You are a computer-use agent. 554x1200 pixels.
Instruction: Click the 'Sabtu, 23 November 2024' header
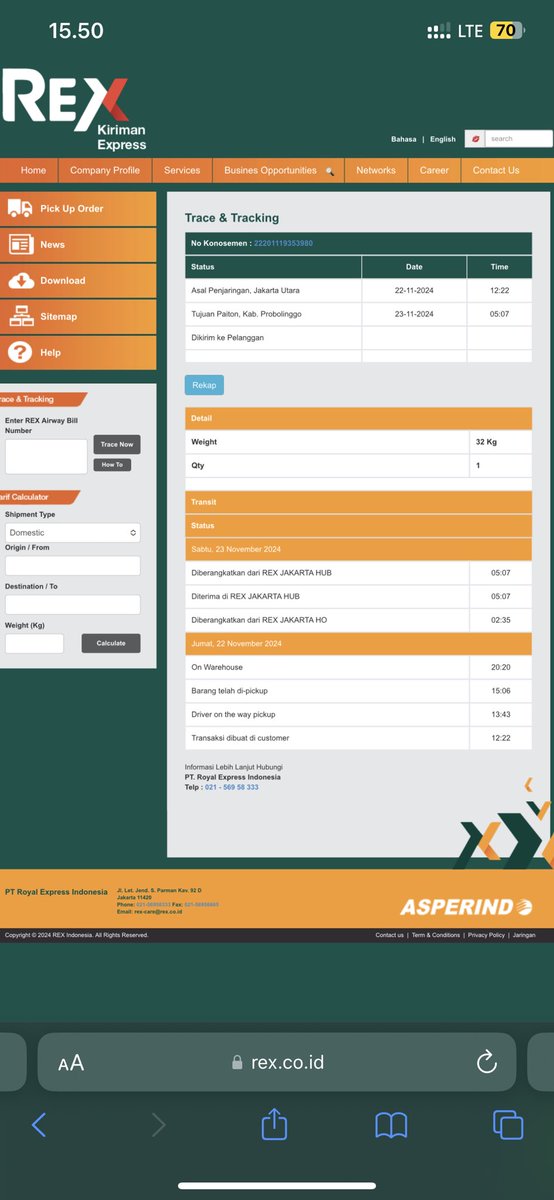(x=358, y=549)
